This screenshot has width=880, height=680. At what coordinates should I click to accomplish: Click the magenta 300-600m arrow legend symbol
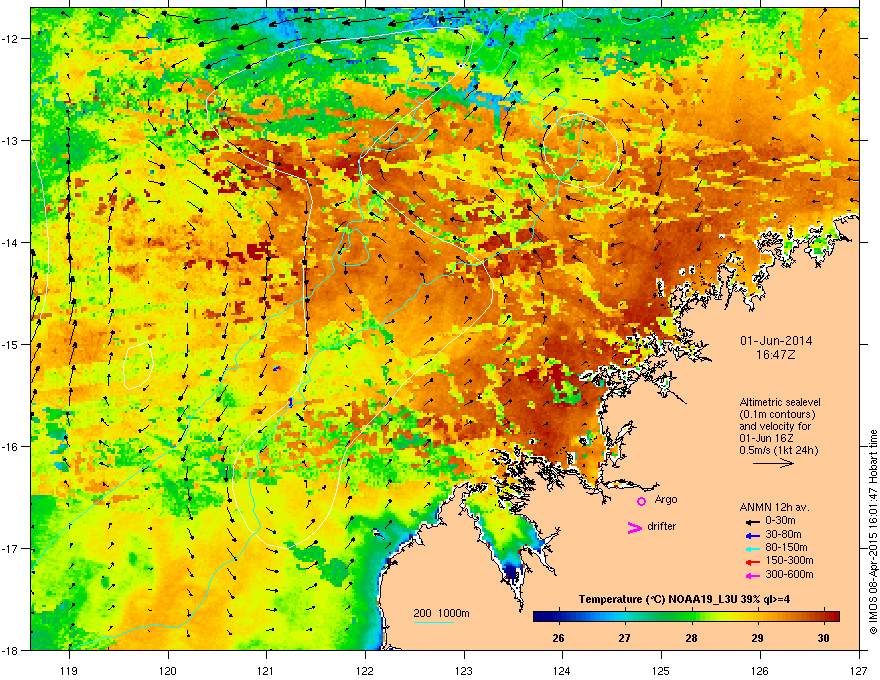752,575
